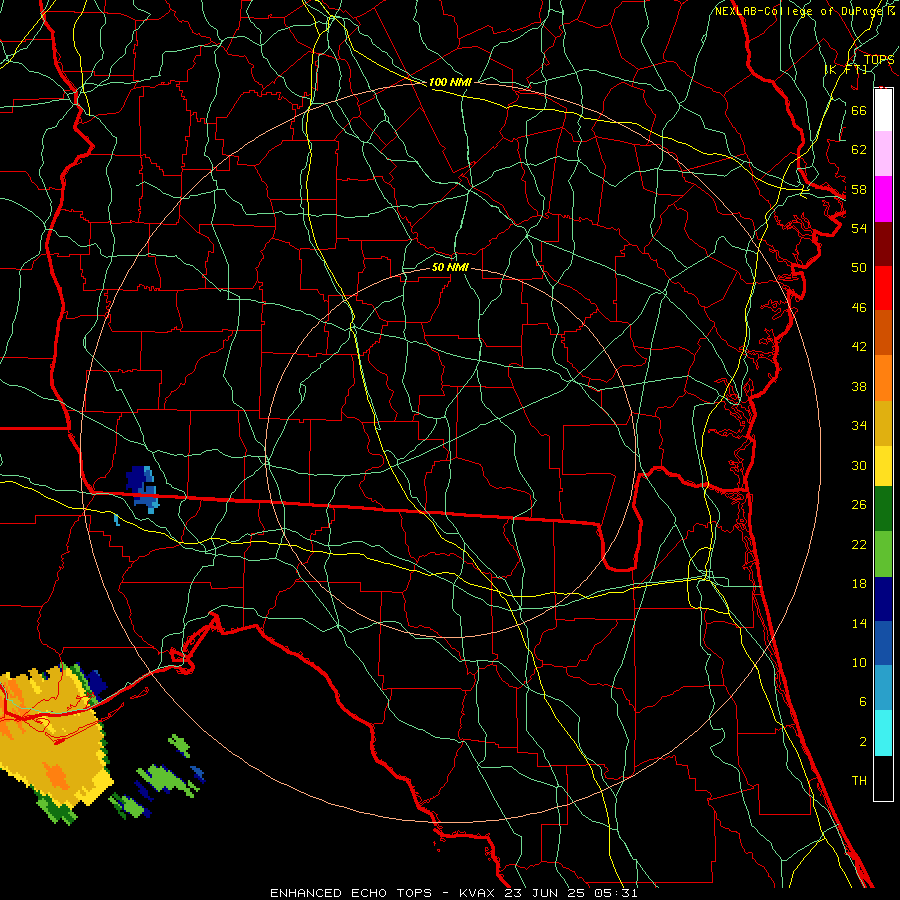Image resolution: width=900 pixels, height=900 pixels.
Task: Pick the cyan legend swatch
Action: point(883,733)
